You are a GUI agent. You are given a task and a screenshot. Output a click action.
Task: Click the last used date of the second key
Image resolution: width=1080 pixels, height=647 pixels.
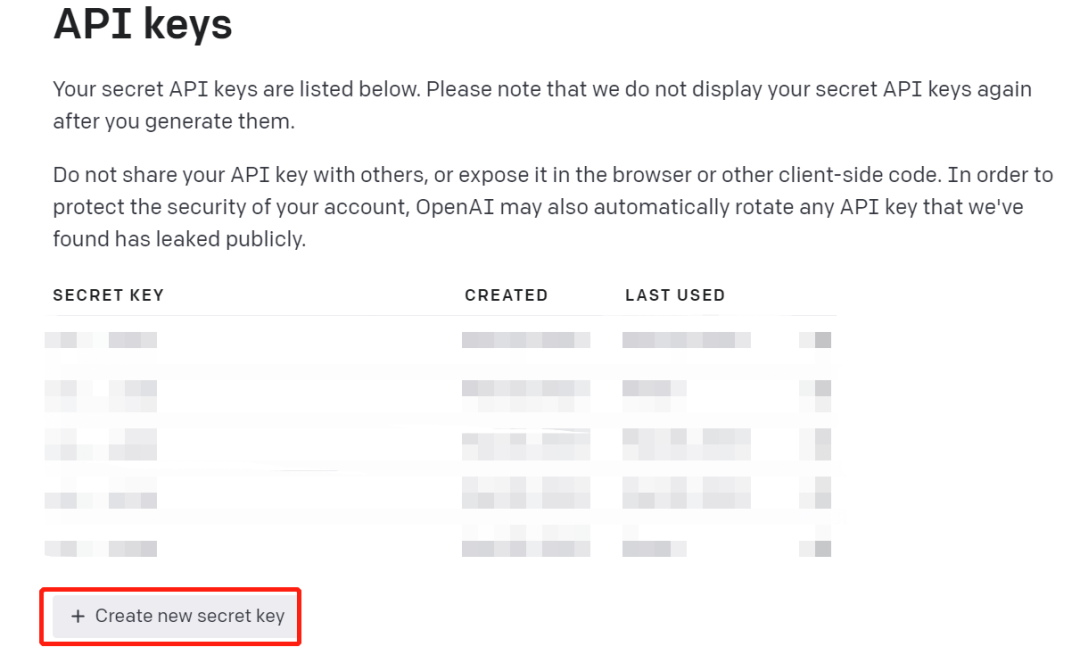click(x=654, y=396)
